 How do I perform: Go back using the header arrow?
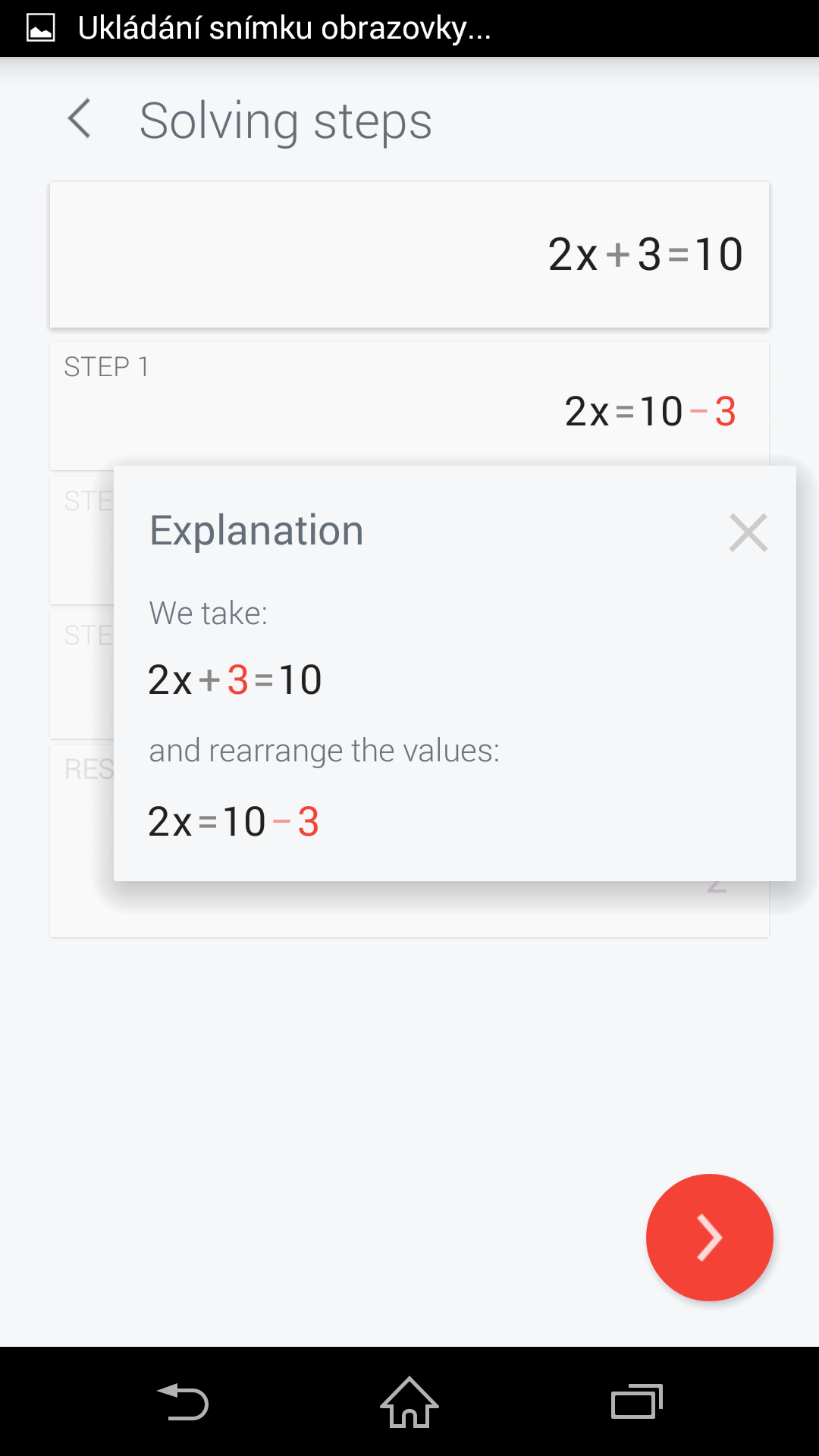point(79,119)
